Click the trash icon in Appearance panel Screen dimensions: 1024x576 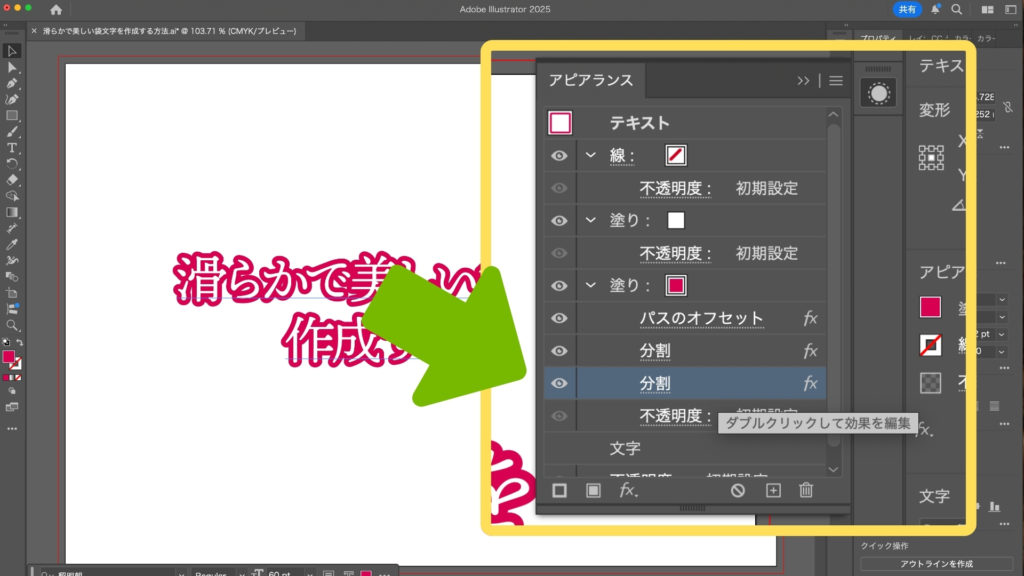point(806,490)
